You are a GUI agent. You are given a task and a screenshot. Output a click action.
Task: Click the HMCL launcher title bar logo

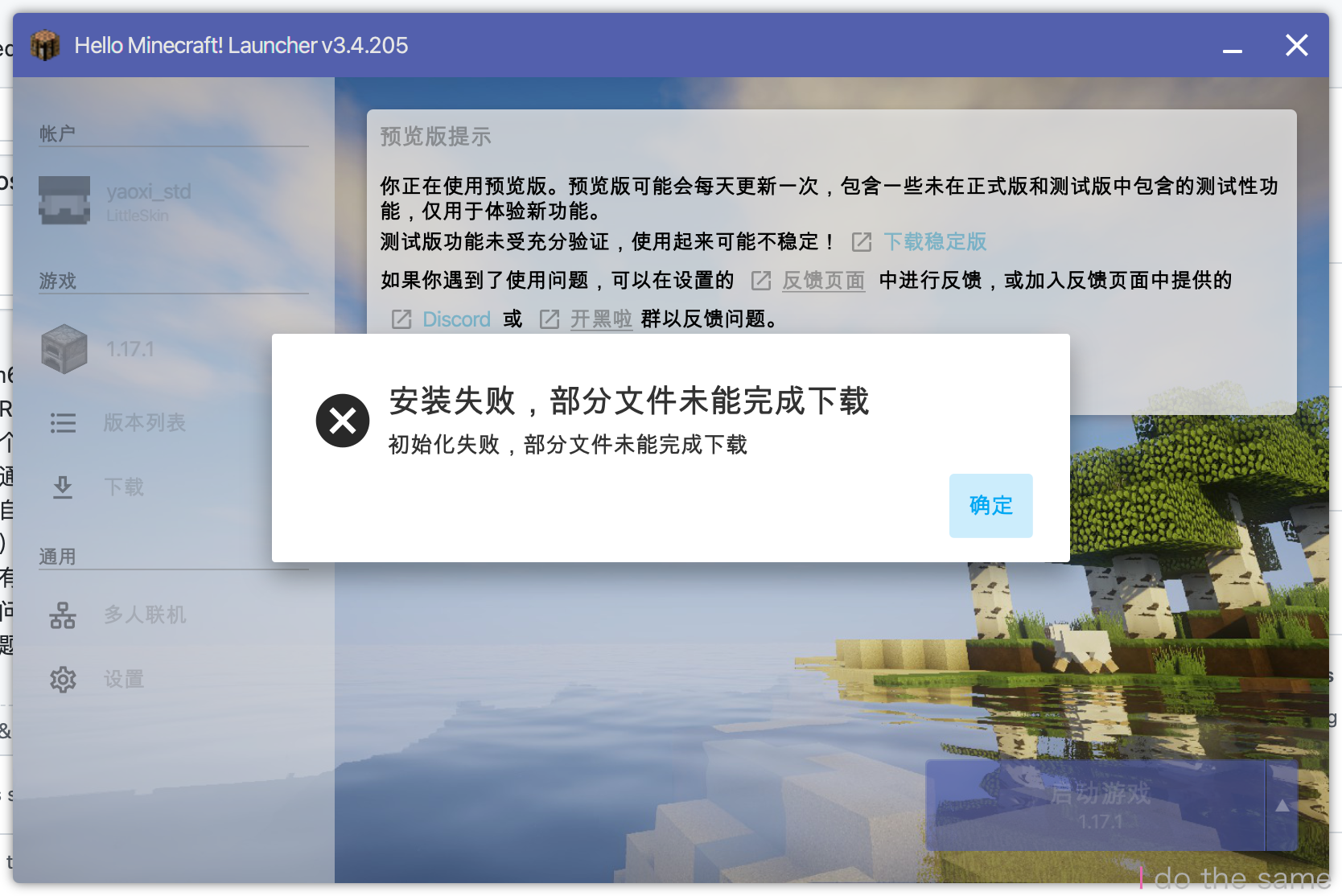click(45, 45)
